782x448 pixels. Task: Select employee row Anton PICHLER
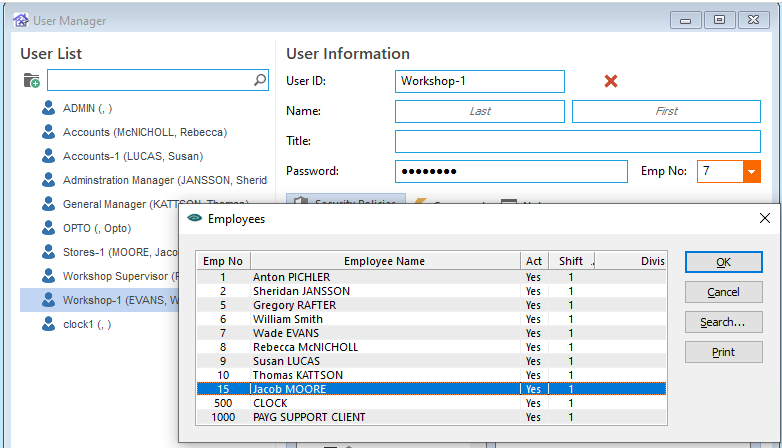point(431,277)
